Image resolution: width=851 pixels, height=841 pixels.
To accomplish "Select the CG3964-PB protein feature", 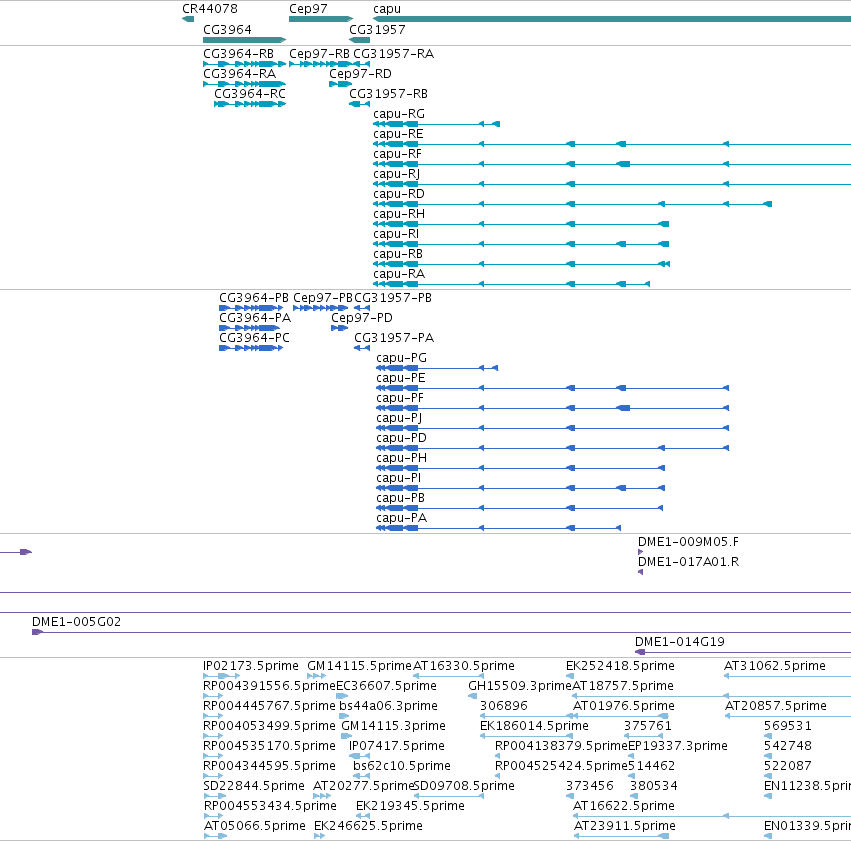I will tap(251, 308).
